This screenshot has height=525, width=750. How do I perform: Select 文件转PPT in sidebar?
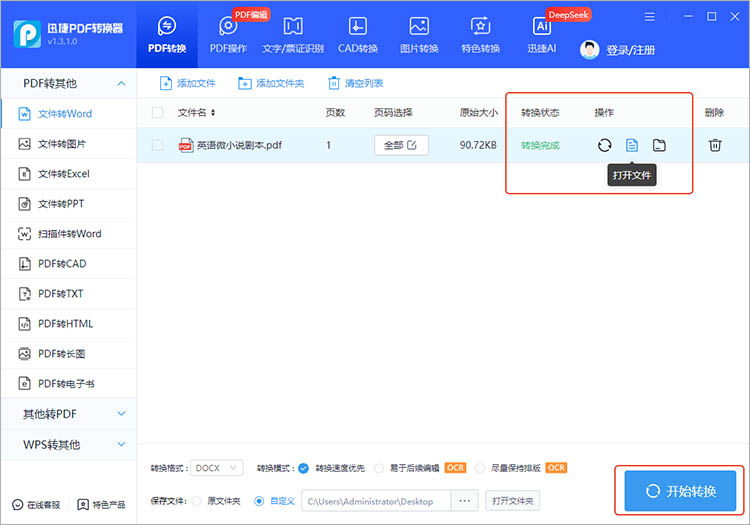(68, 204)
